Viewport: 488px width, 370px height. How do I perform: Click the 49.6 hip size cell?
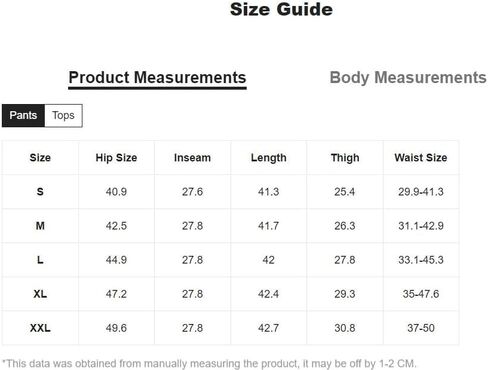pos(116,328)
